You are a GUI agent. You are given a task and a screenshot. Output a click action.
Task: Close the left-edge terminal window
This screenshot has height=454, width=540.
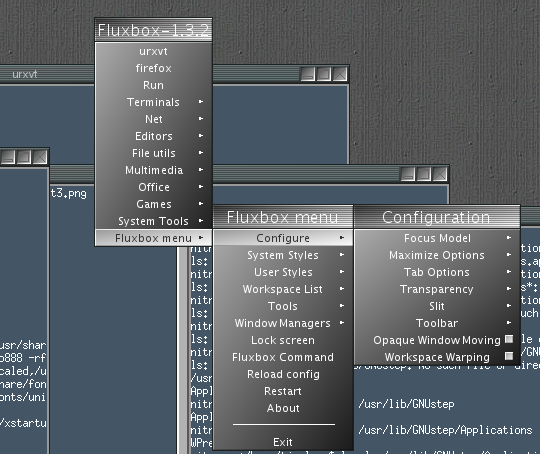[x=40, y=157]
